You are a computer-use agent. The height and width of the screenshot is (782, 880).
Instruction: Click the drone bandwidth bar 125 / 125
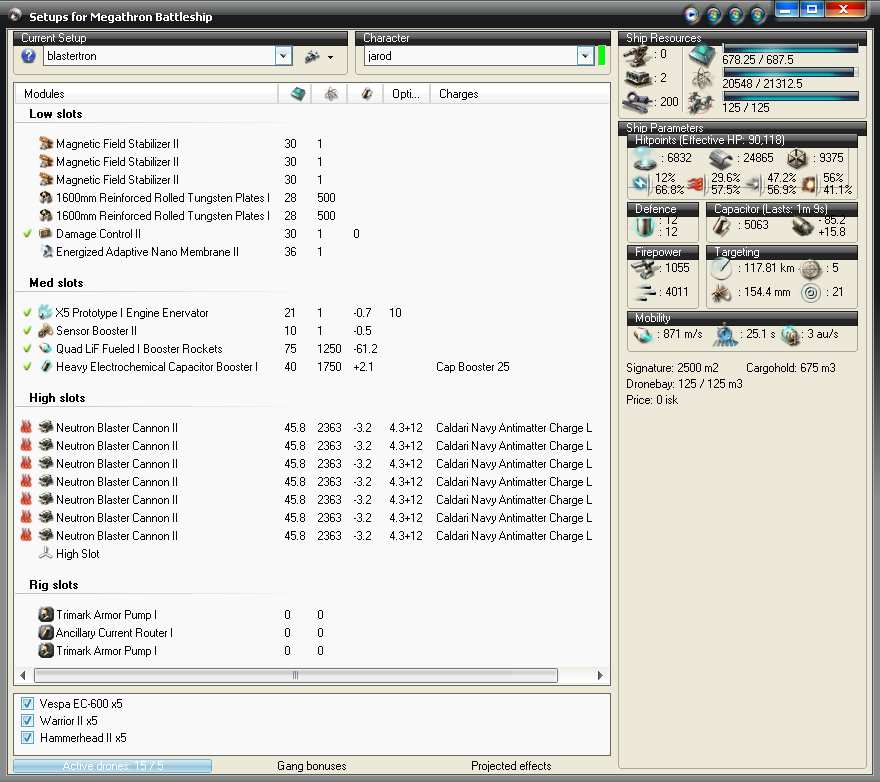click(791, 97)
